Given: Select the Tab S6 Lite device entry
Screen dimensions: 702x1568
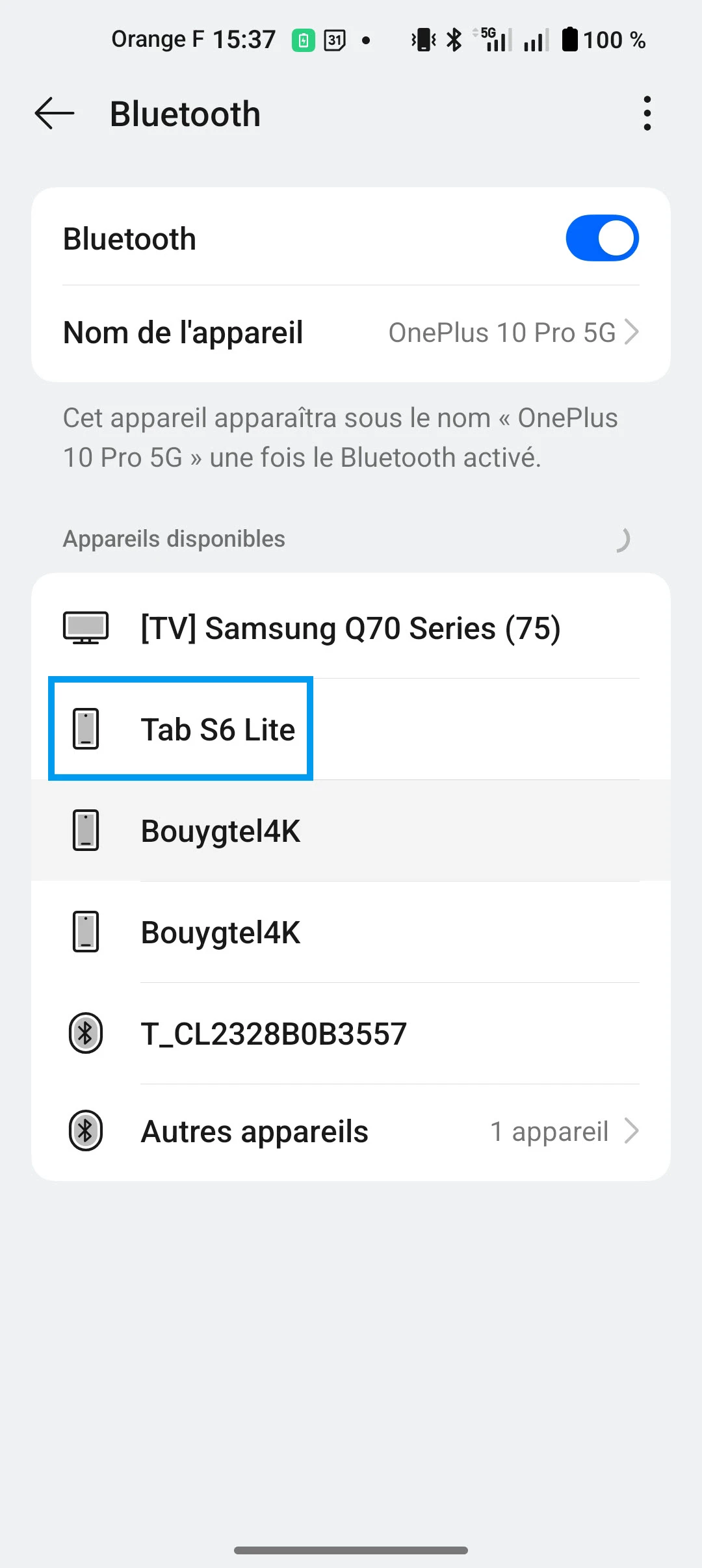Looking at the screenshot, I should tap(218, 729).
